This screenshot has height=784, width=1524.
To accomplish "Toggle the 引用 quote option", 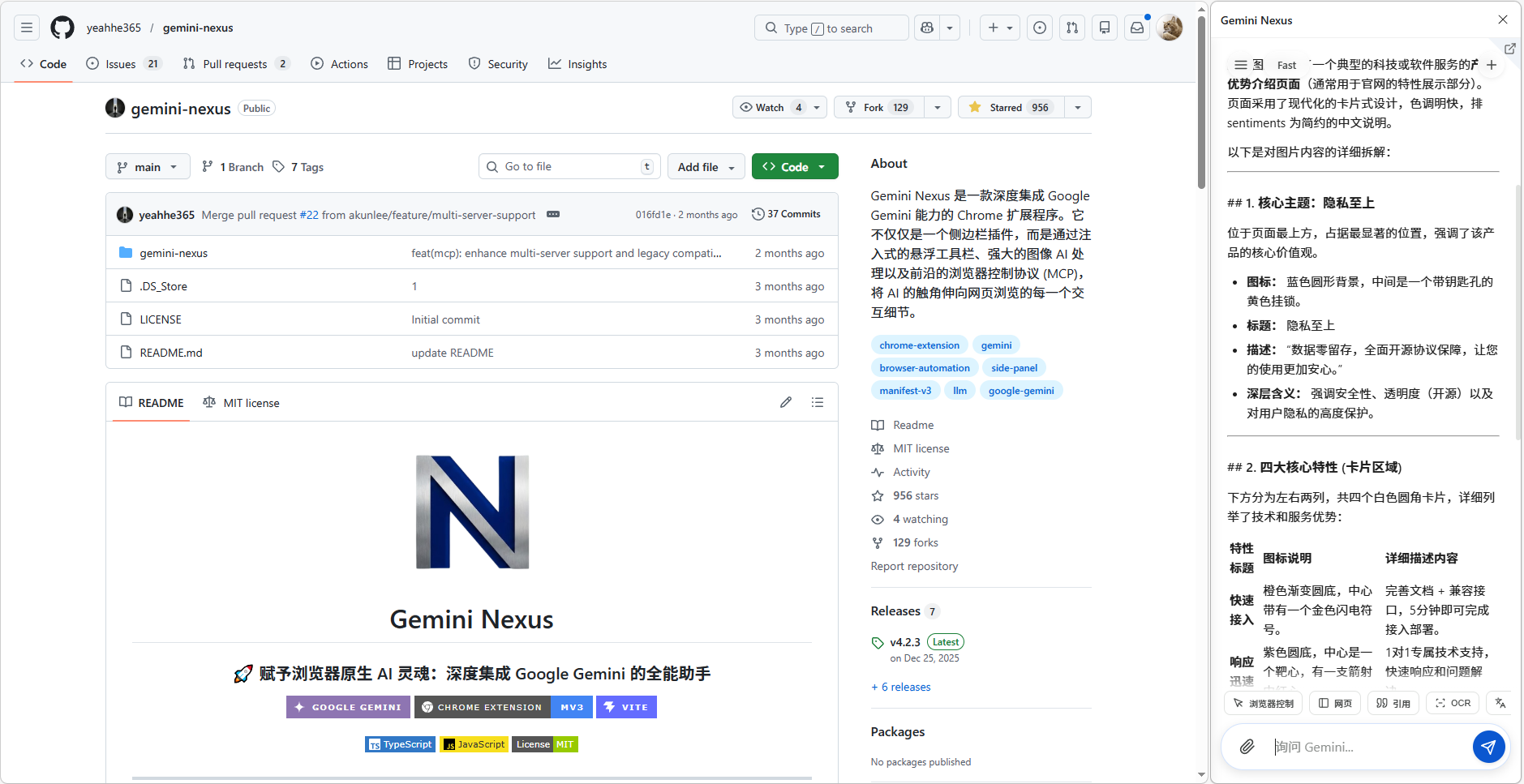I will (x=1393, y=703).
